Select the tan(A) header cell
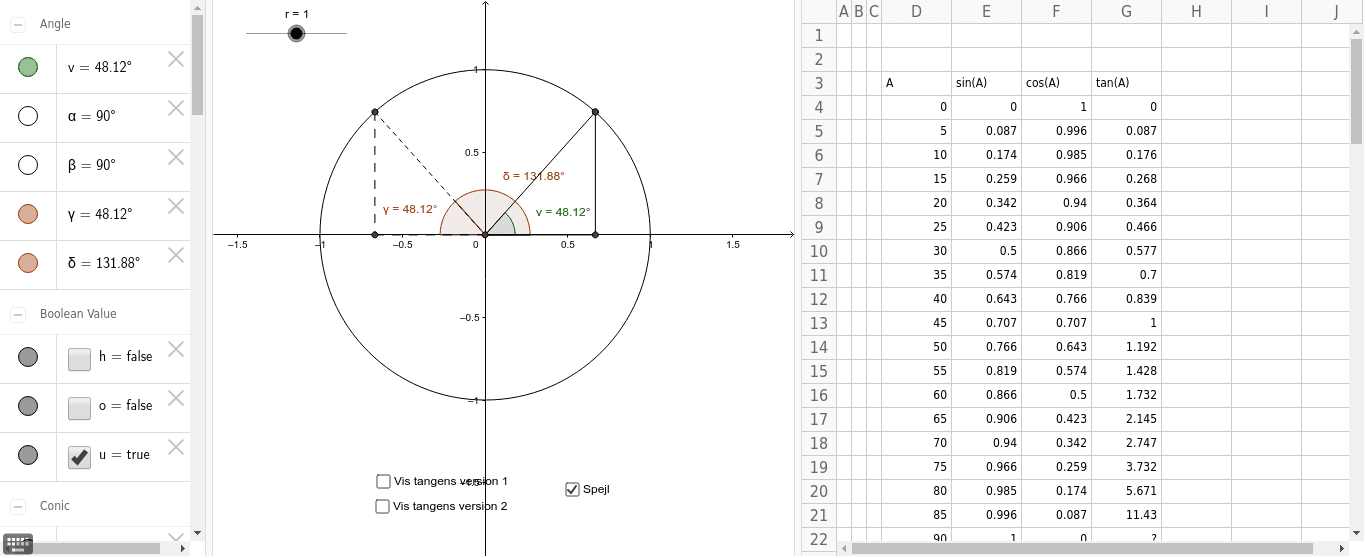Image resolution: width=1366 pixels, height=558 pixels. point(1126,83)
